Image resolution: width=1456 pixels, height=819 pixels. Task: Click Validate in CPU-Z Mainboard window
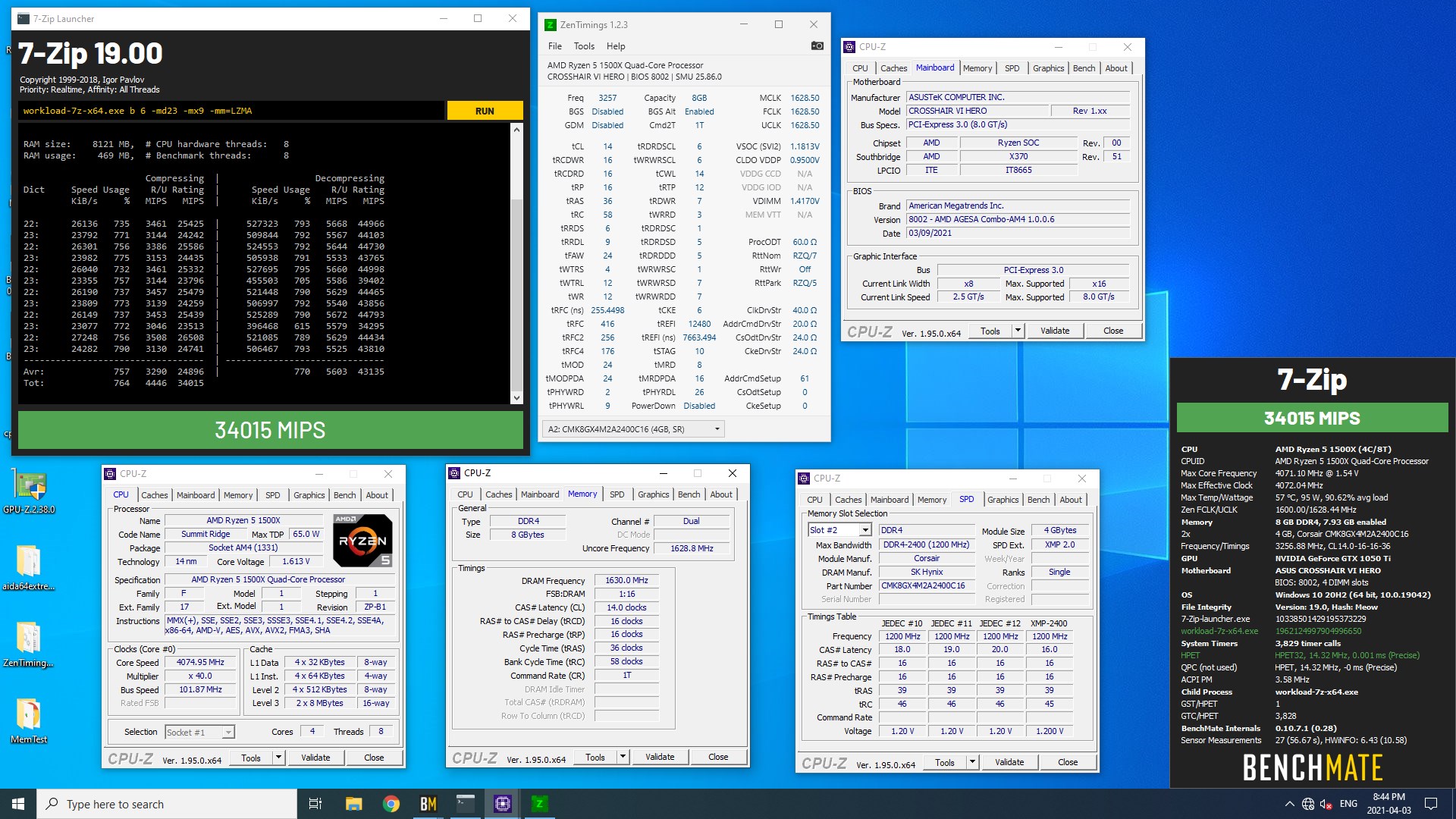click(1055, 331)
